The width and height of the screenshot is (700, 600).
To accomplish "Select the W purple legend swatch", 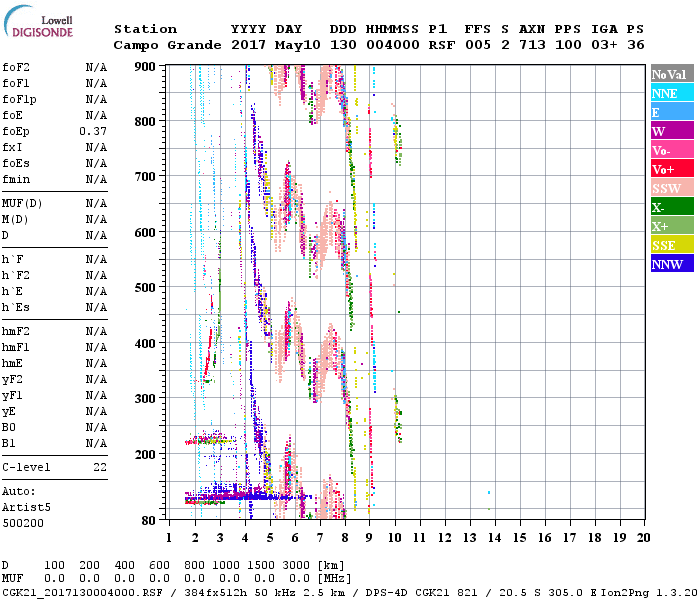I will [x=672, y=131].
